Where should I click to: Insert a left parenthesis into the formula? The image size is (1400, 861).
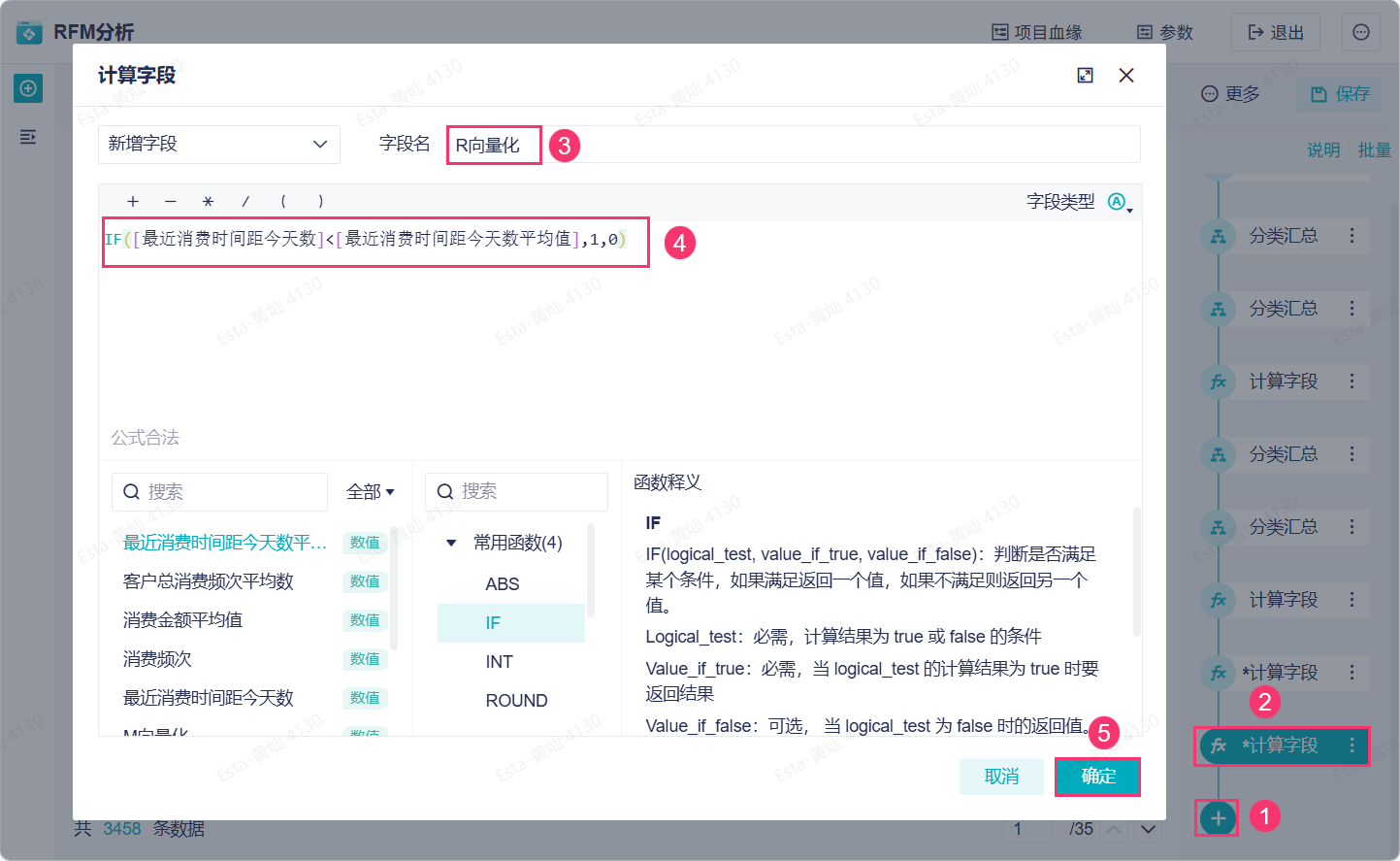click(283, 202)
